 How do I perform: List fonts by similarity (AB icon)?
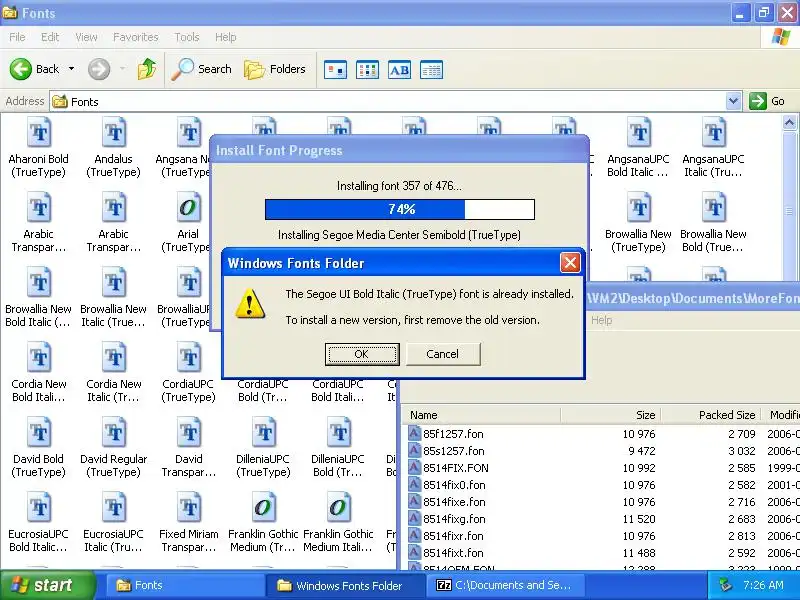point(399,70)
